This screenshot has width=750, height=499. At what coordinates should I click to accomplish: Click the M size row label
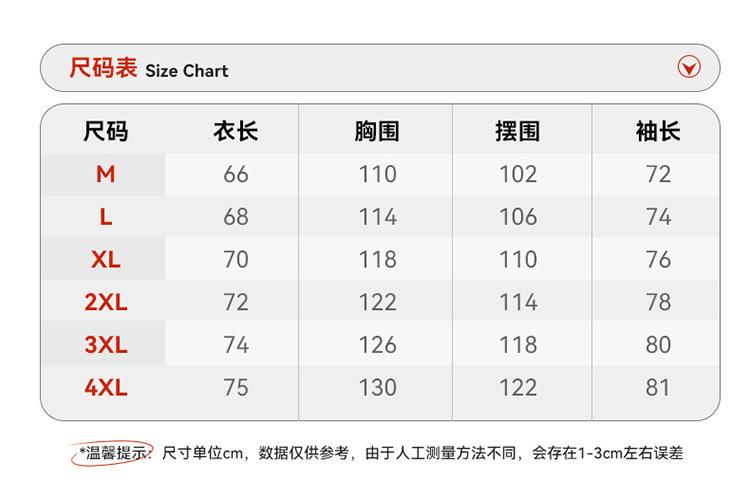click(x=106, y=174)
